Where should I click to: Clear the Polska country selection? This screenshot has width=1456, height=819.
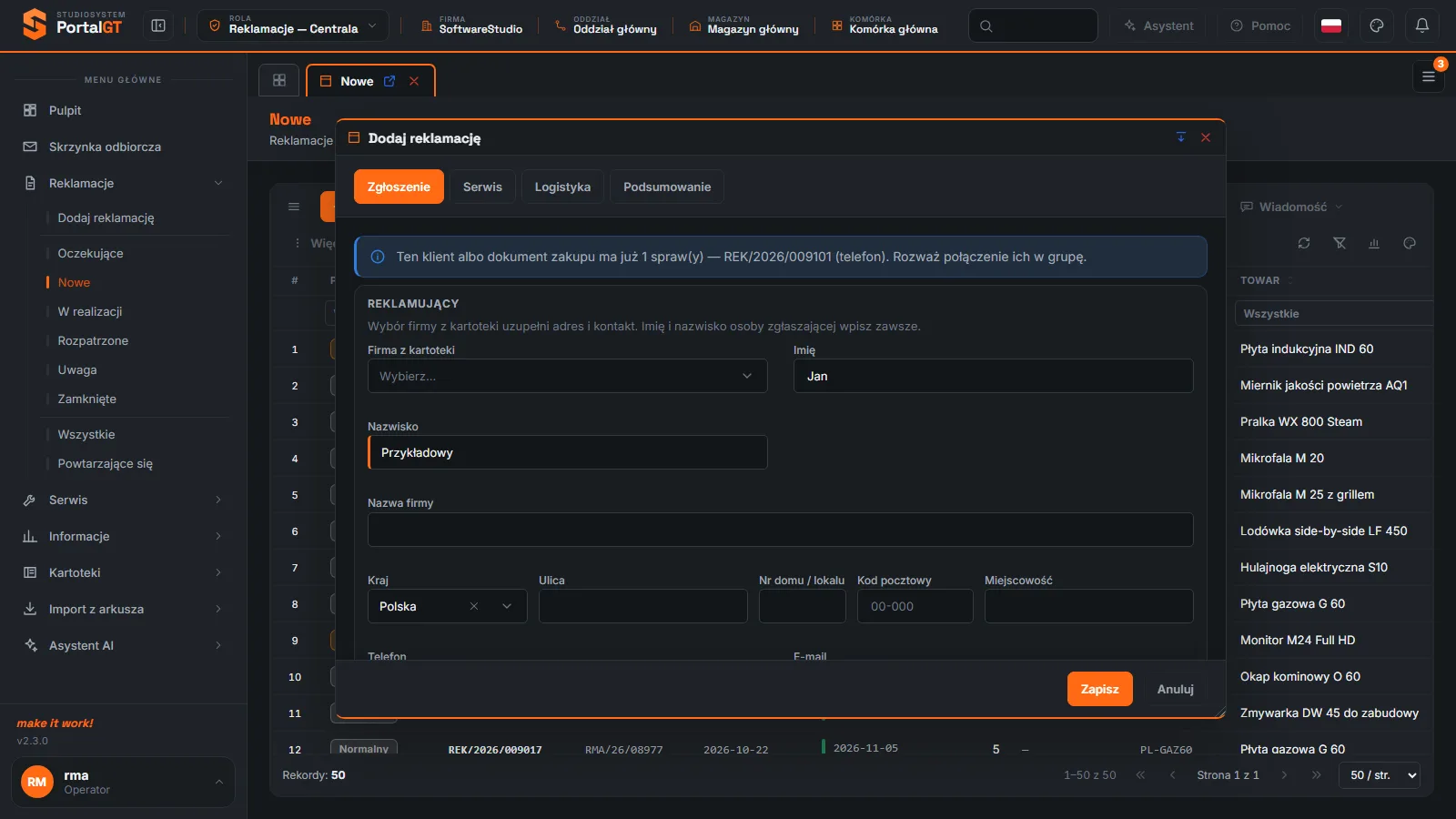point(474,606)
